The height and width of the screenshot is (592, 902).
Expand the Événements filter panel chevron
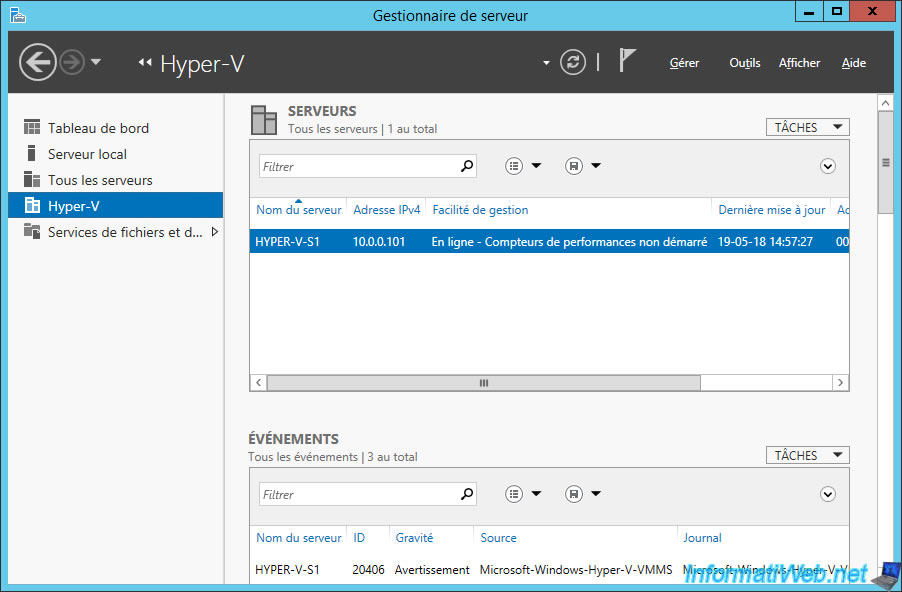coord(827,495)
